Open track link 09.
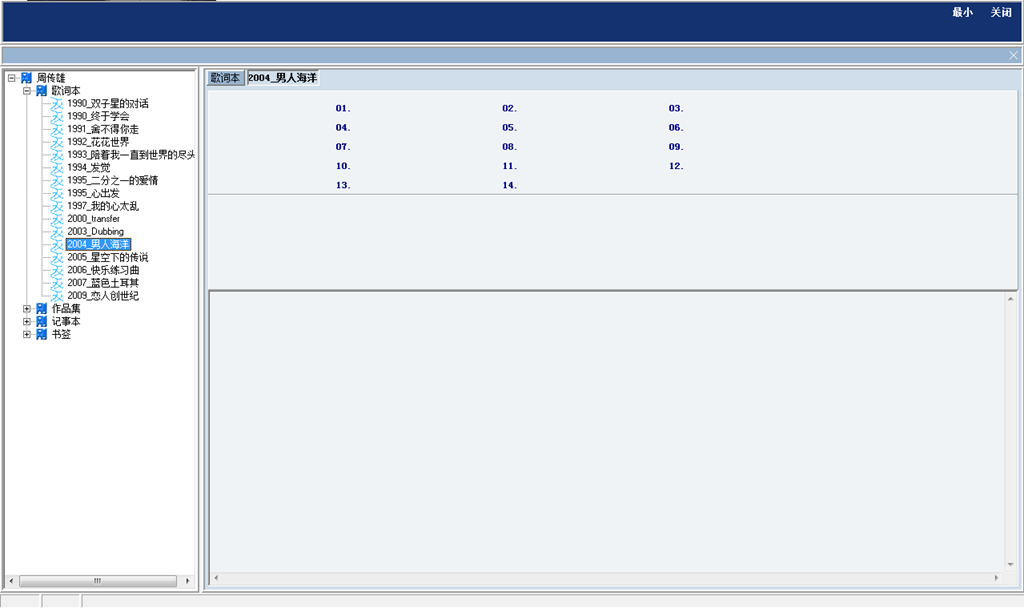Image resolution: width=1024 pixels, height=608 pixels. 676,147
